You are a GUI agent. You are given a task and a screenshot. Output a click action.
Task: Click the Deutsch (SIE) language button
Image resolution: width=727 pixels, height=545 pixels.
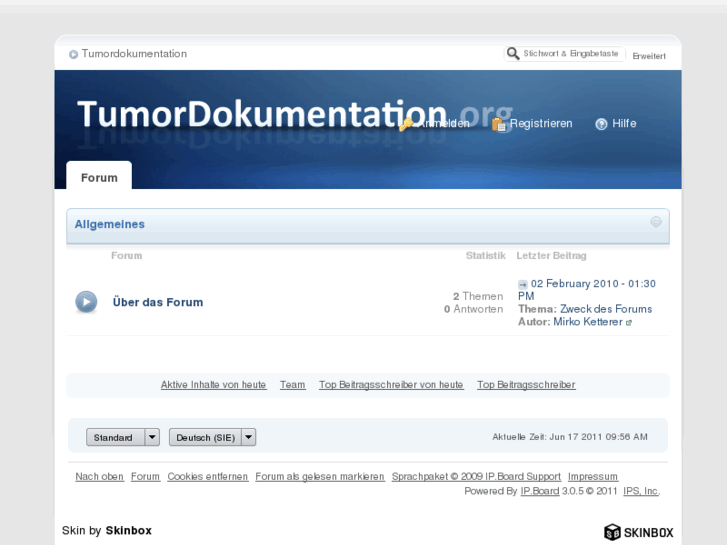pos(205,437)
